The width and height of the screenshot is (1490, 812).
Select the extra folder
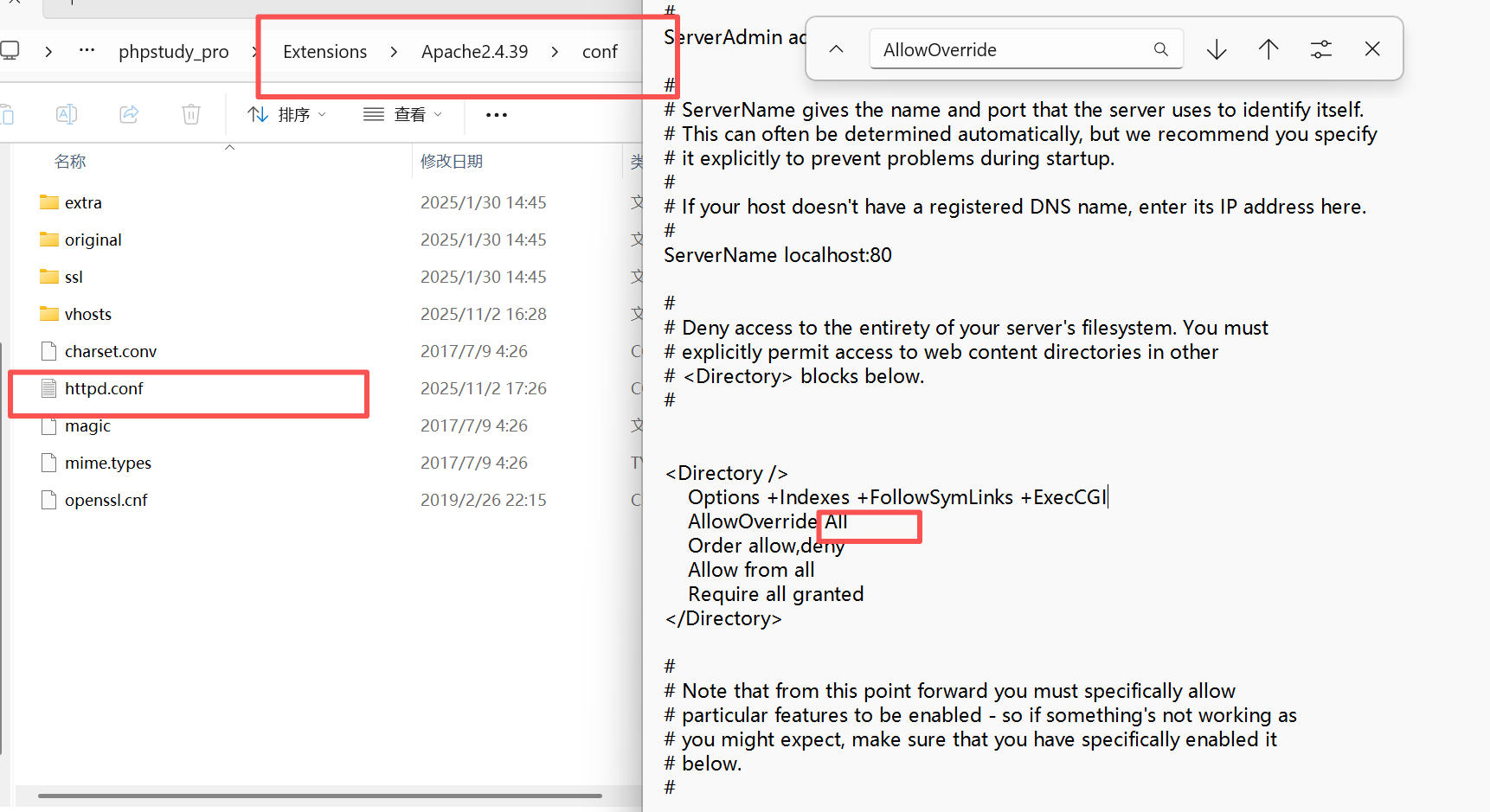tap(83, 202)
